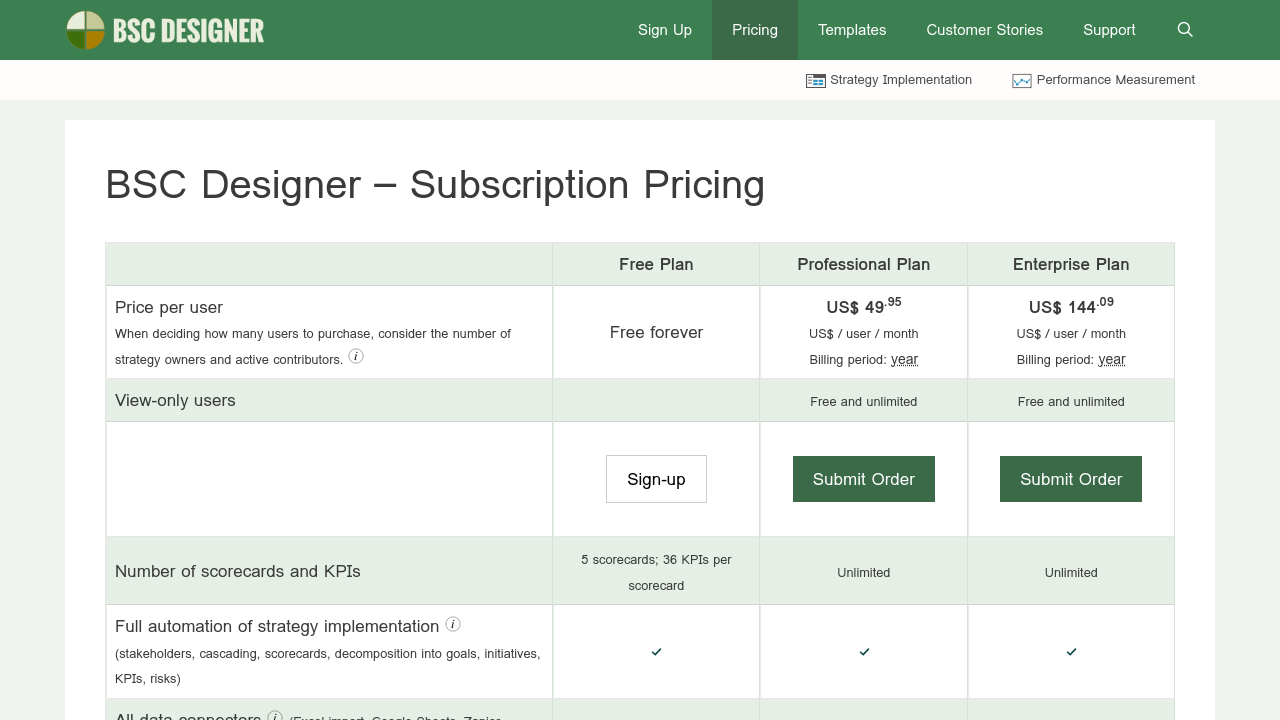The height and width of the screenshot is (720, 1280).
Task: Select the Pricing menu item
Action: point(755,30)
